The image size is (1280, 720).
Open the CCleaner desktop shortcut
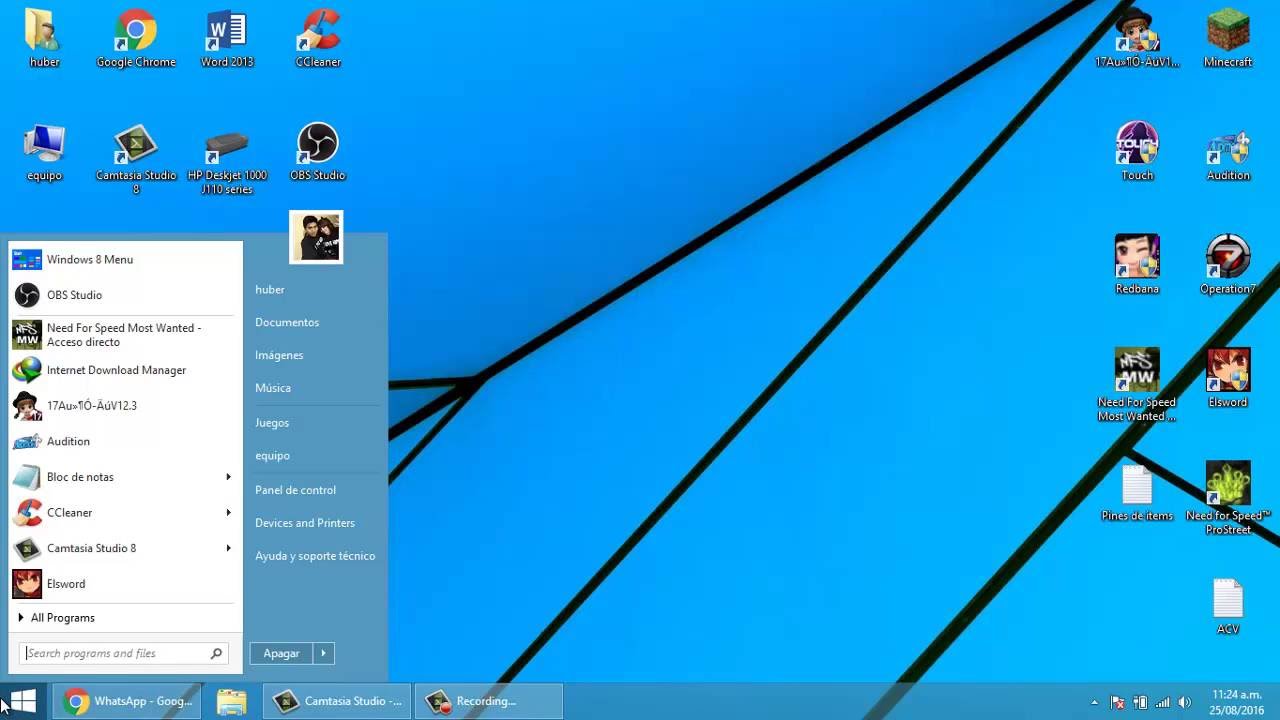[x=318, y=38]
